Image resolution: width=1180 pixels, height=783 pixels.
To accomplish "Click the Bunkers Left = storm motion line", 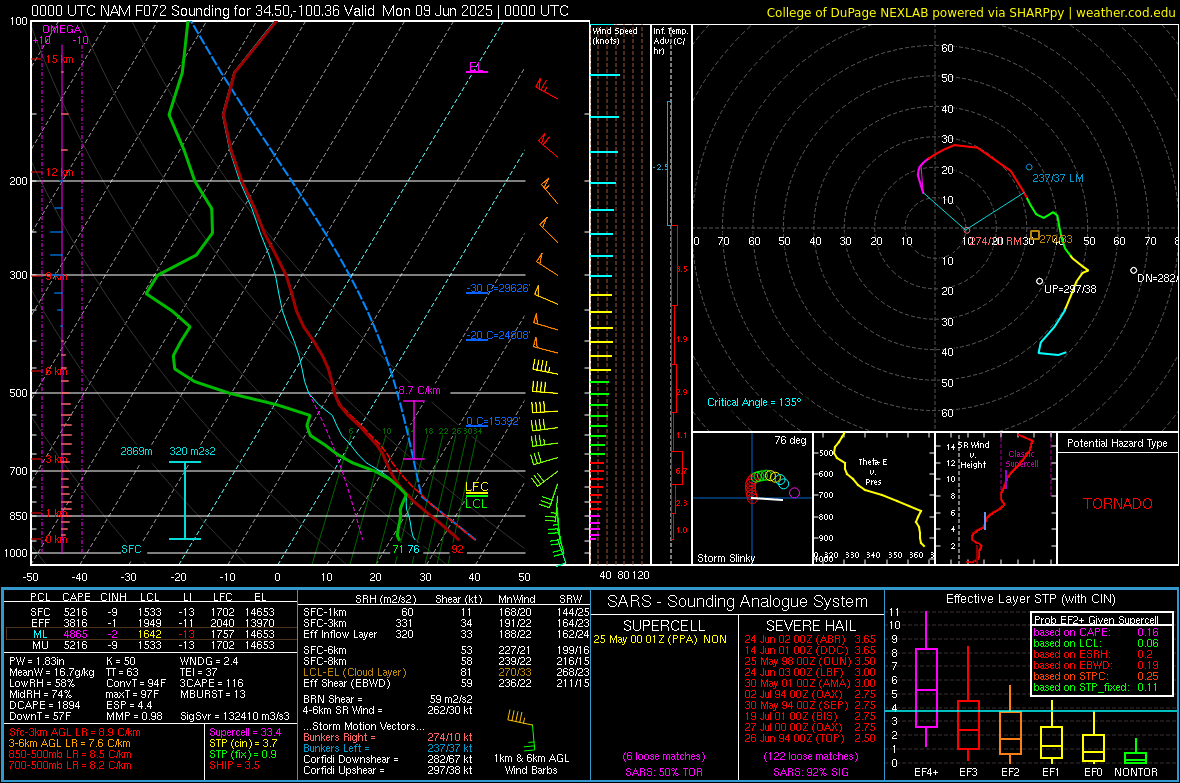I will (388, 748).
